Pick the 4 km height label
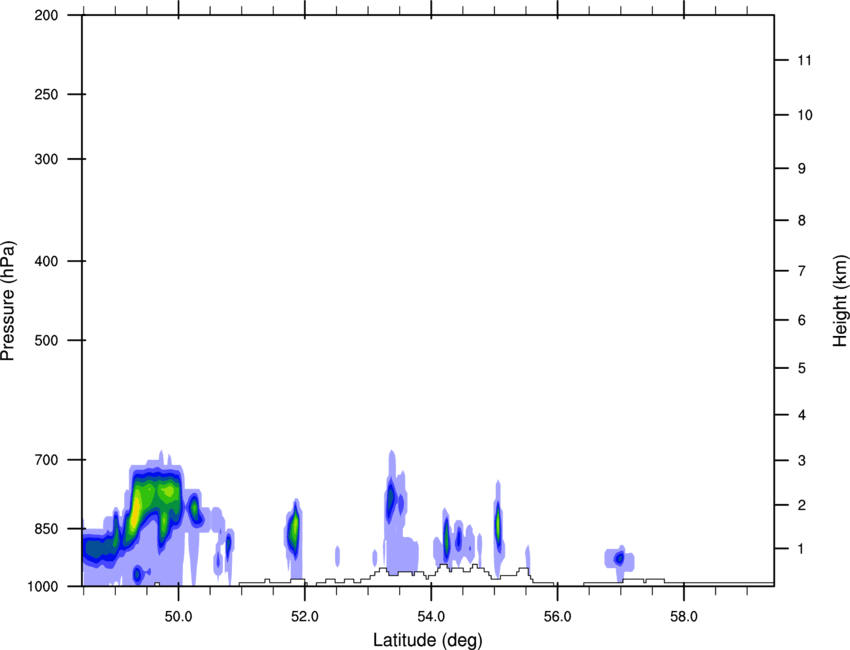 [802, 415]
